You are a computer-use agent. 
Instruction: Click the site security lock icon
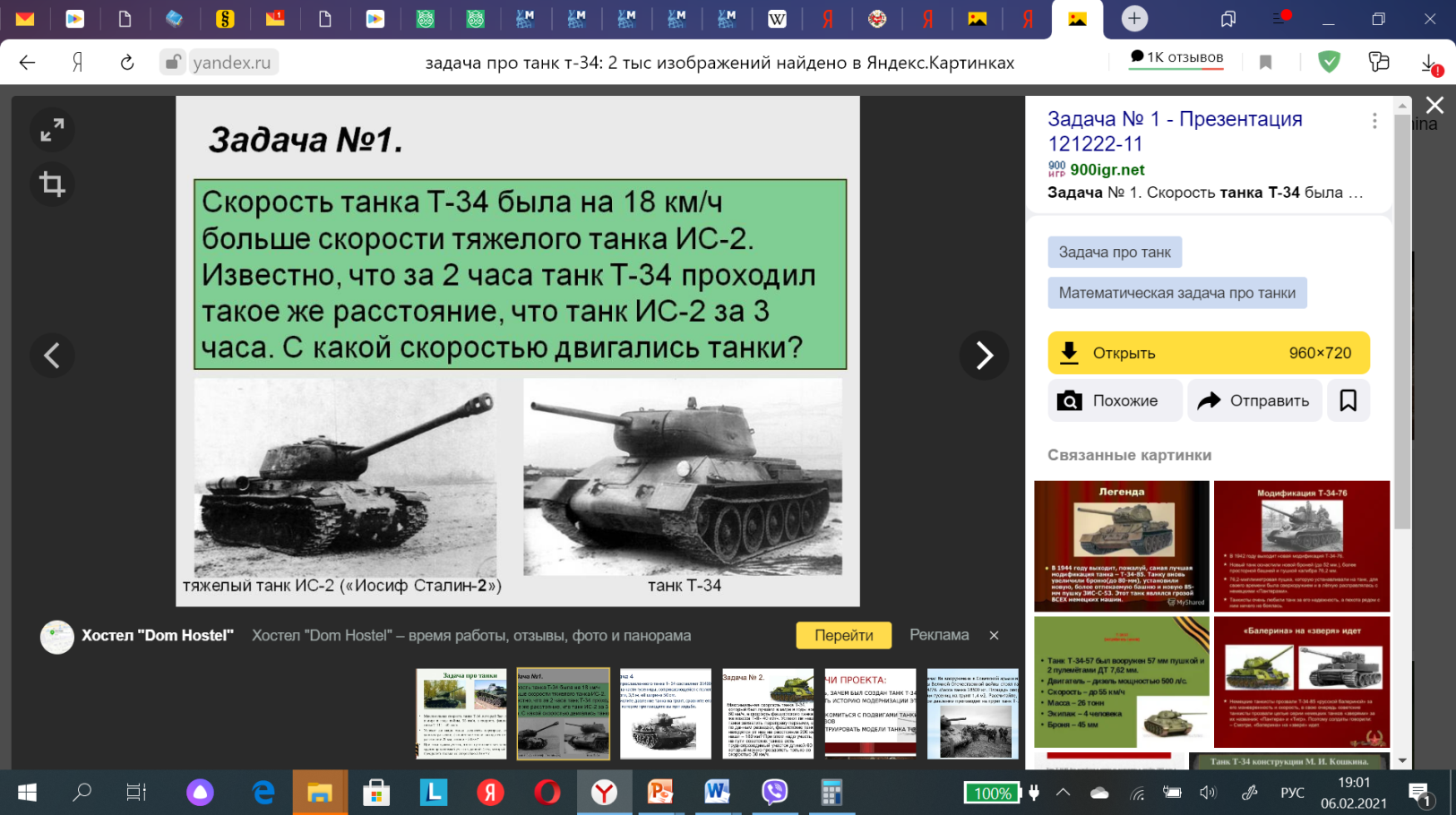[x=172, y=62]
